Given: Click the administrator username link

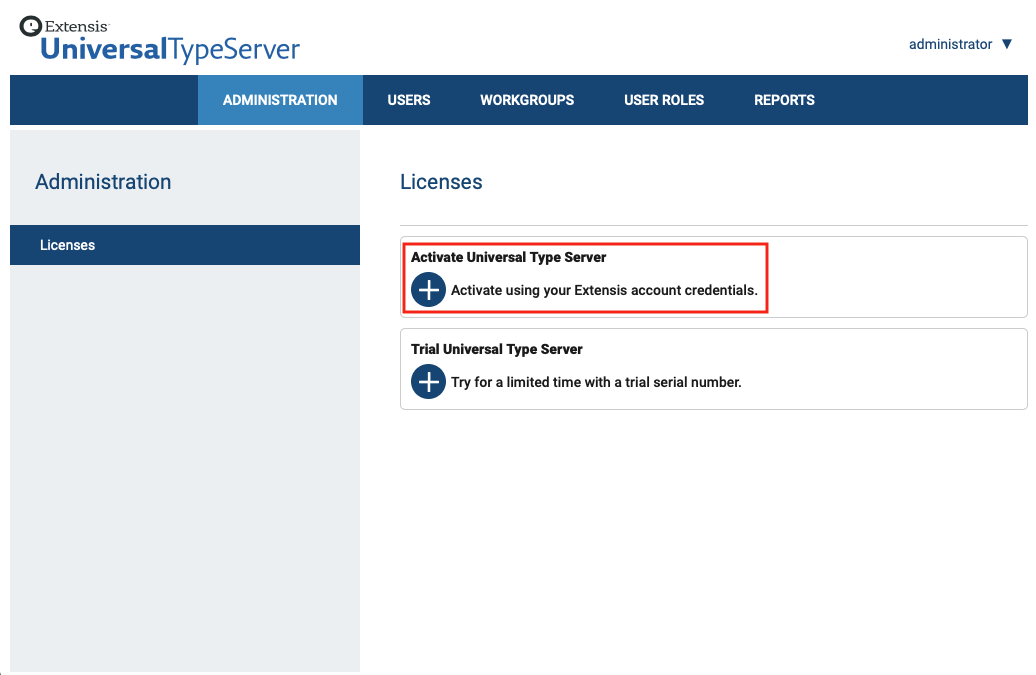Looking at the screenshot, I should click(x=950, y=44).
